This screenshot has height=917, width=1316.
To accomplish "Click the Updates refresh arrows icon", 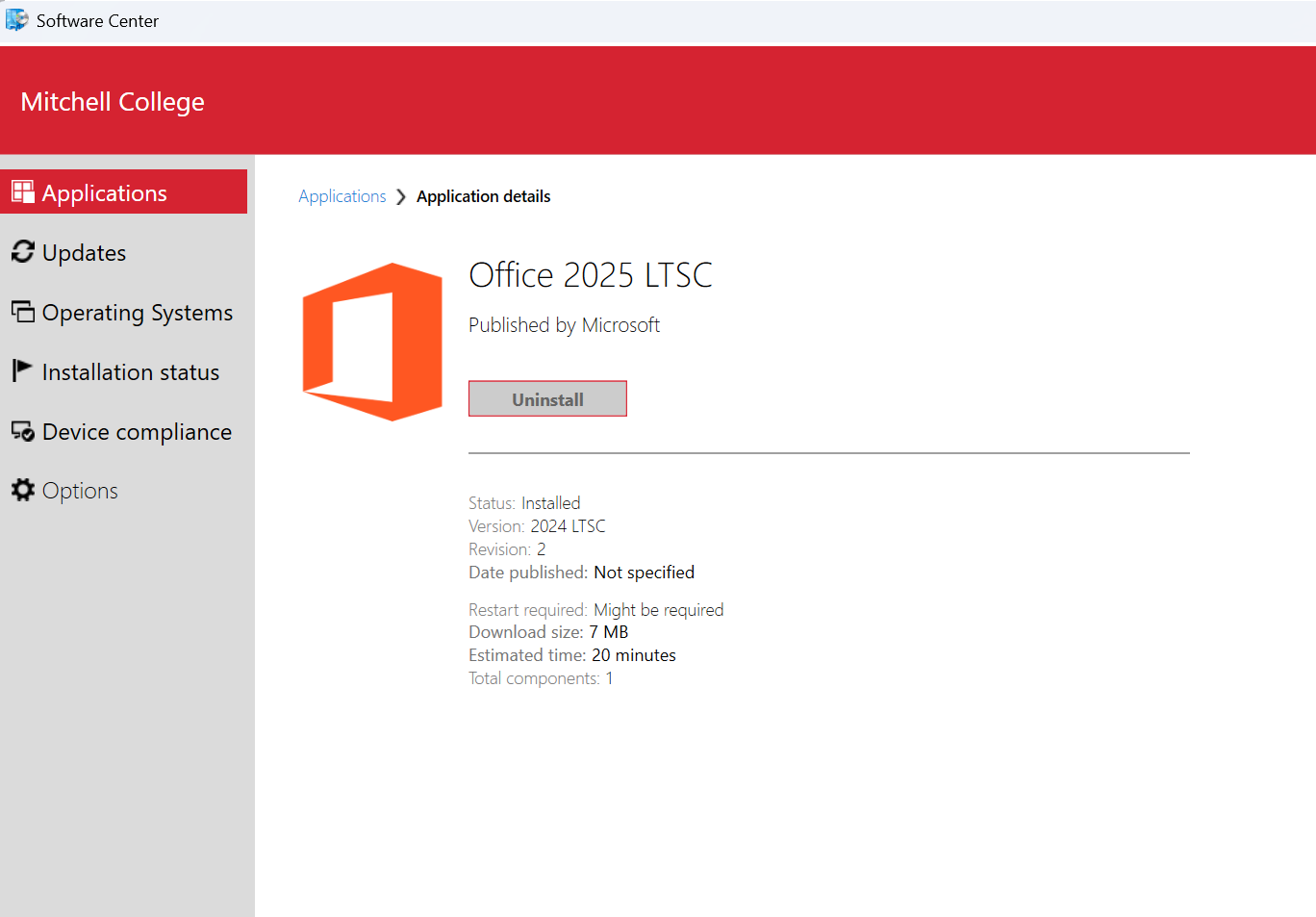I will [x=23, y=252].
